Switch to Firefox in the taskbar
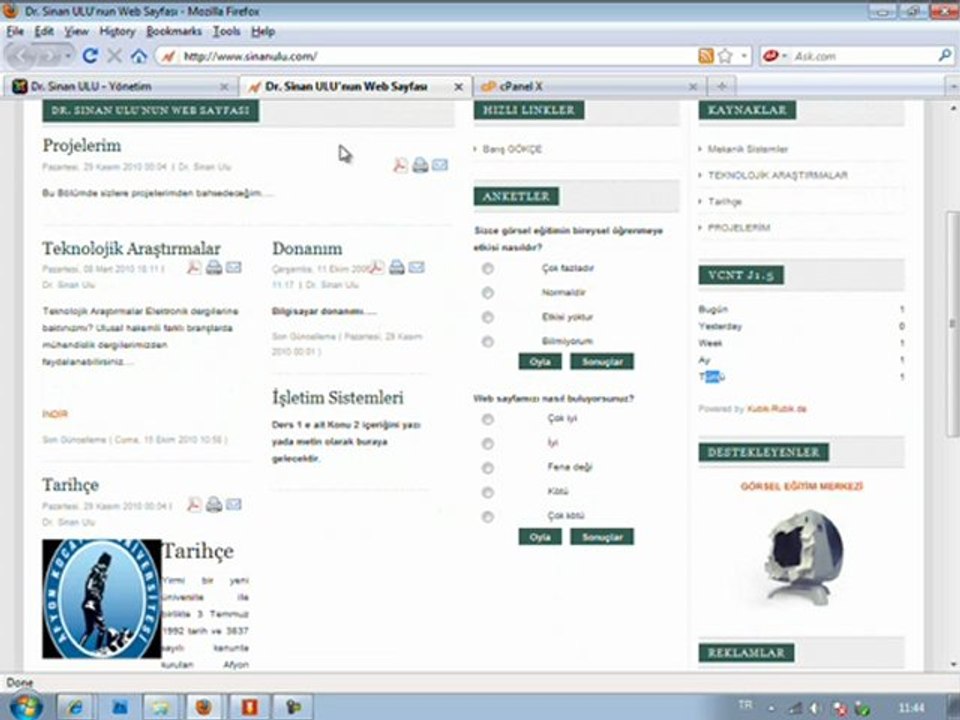 pyautogui.click(x=204, y=707)
